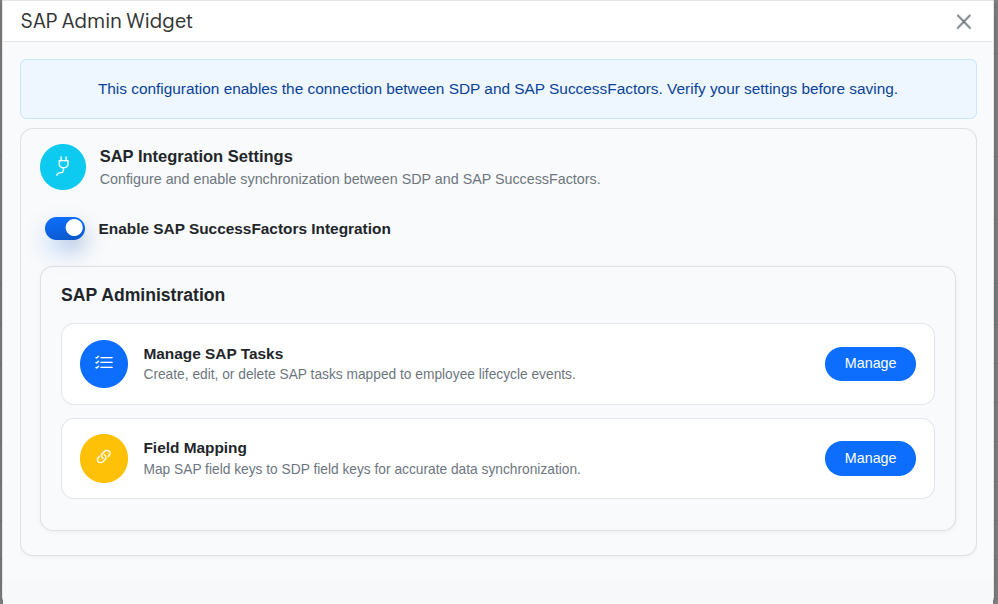Close the SAP Admin Widget dialog
Image resolution: width=998 pixels, height=604 pixels.
[x=963, y=21]
